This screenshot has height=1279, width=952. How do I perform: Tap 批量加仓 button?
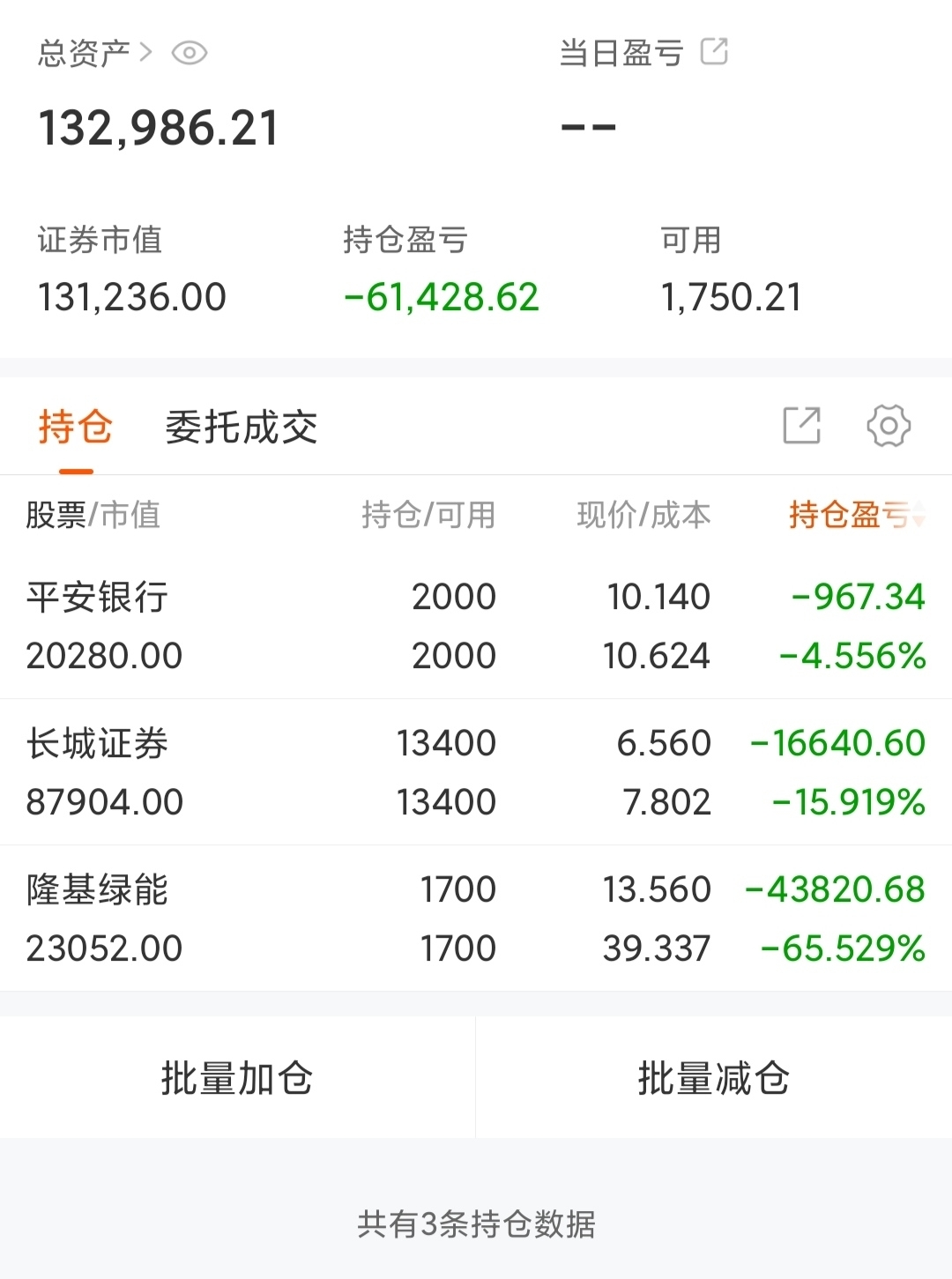click(x=237, y=1078)
